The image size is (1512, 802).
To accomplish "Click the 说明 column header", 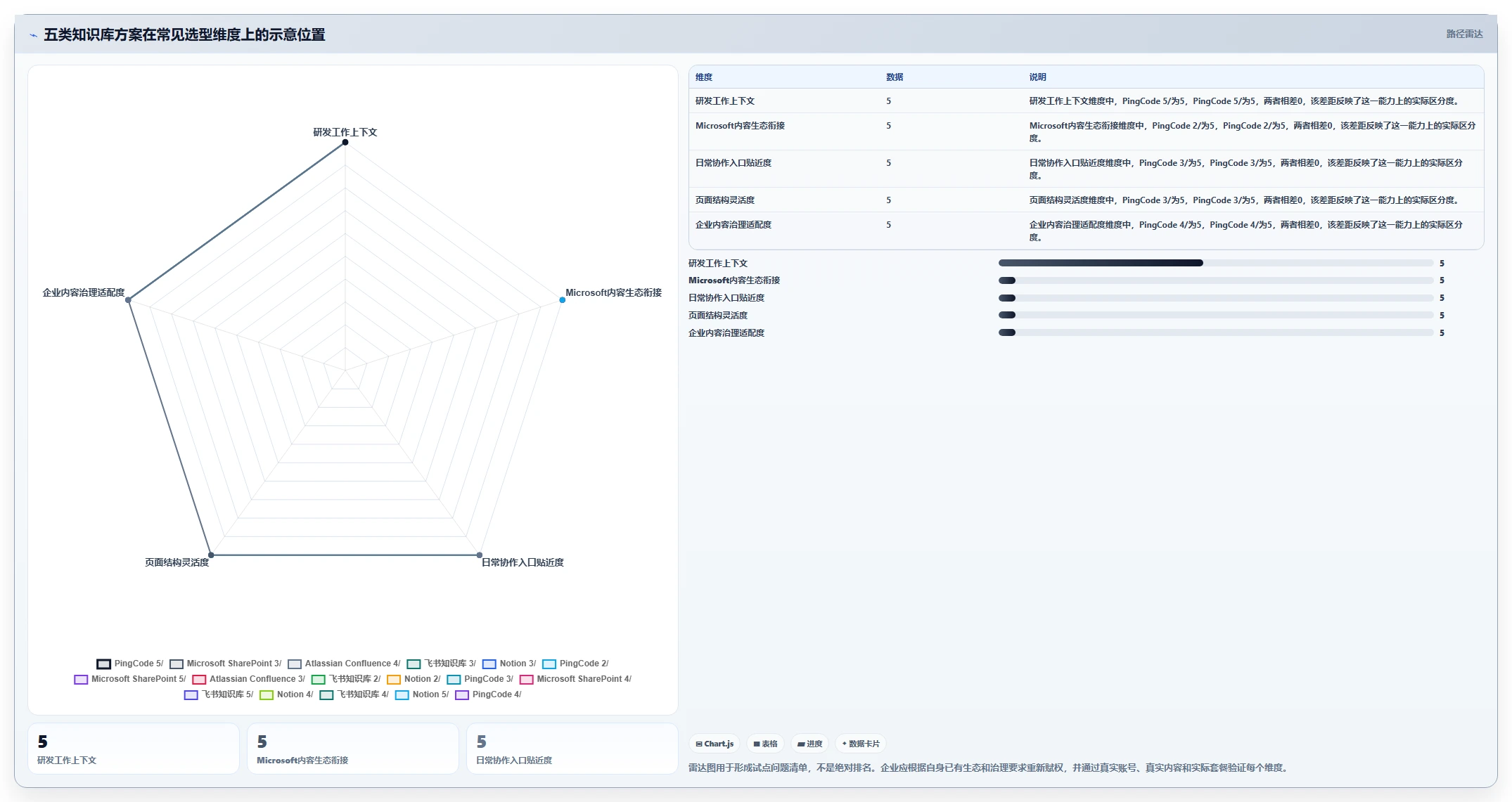I will coord(1038,77).
